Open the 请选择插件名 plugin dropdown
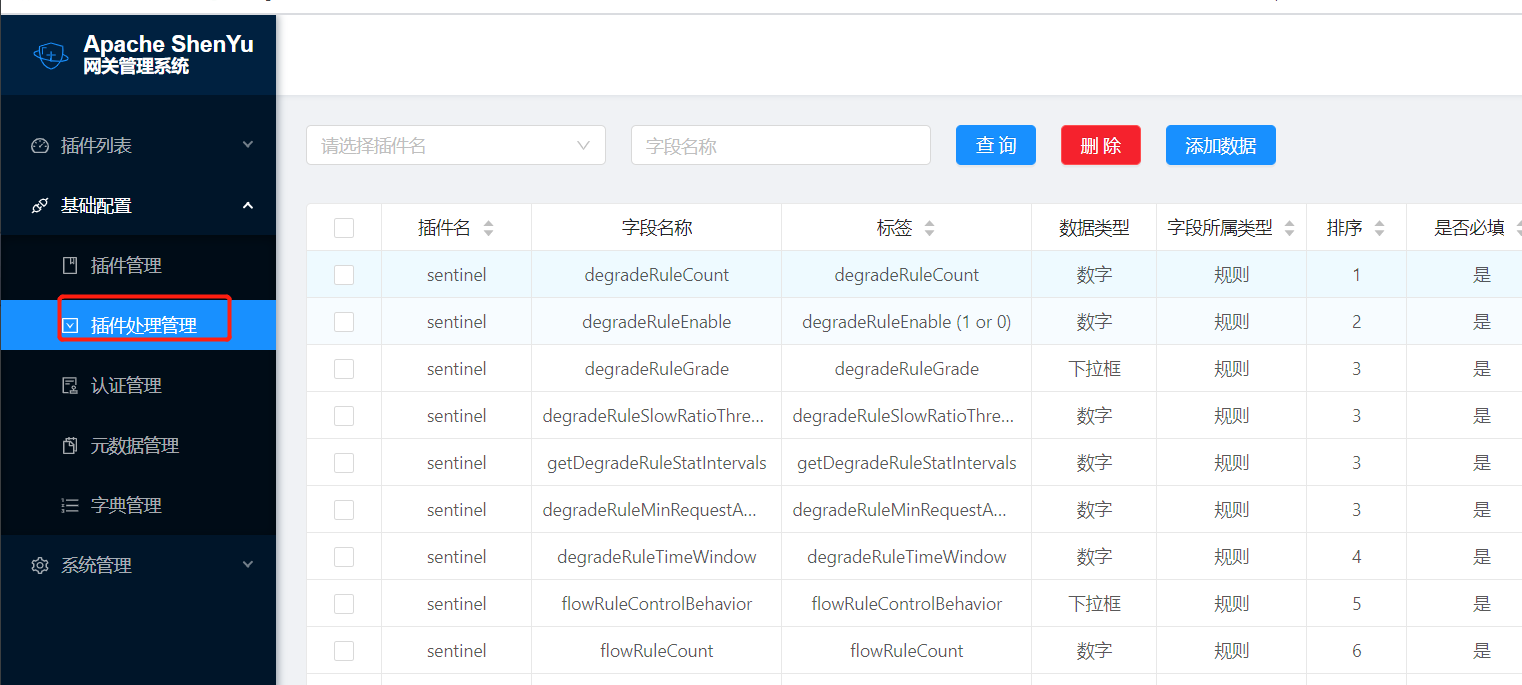1522x685 pixels. click(456, 145)
